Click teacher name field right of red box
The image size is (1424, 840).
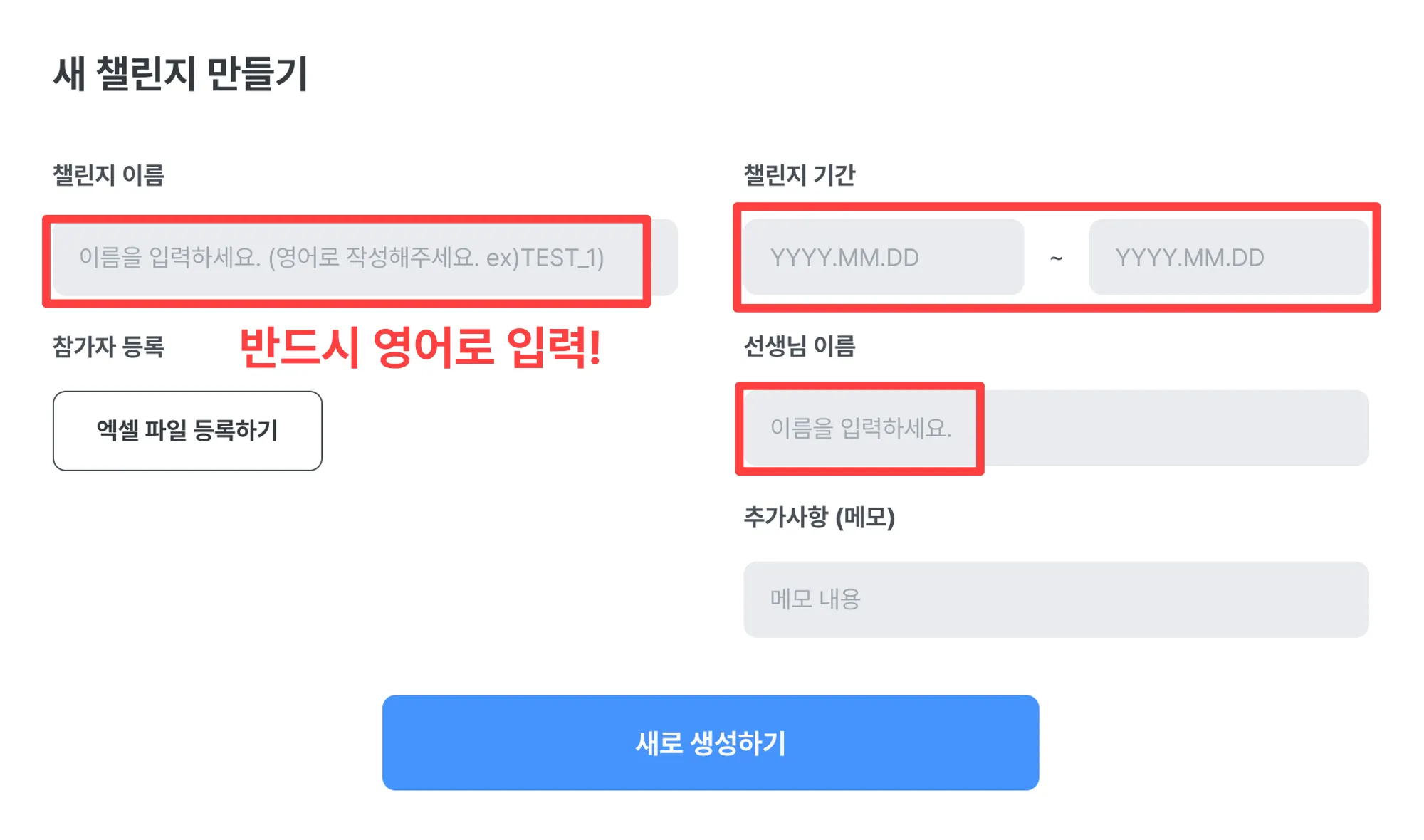1175,428
